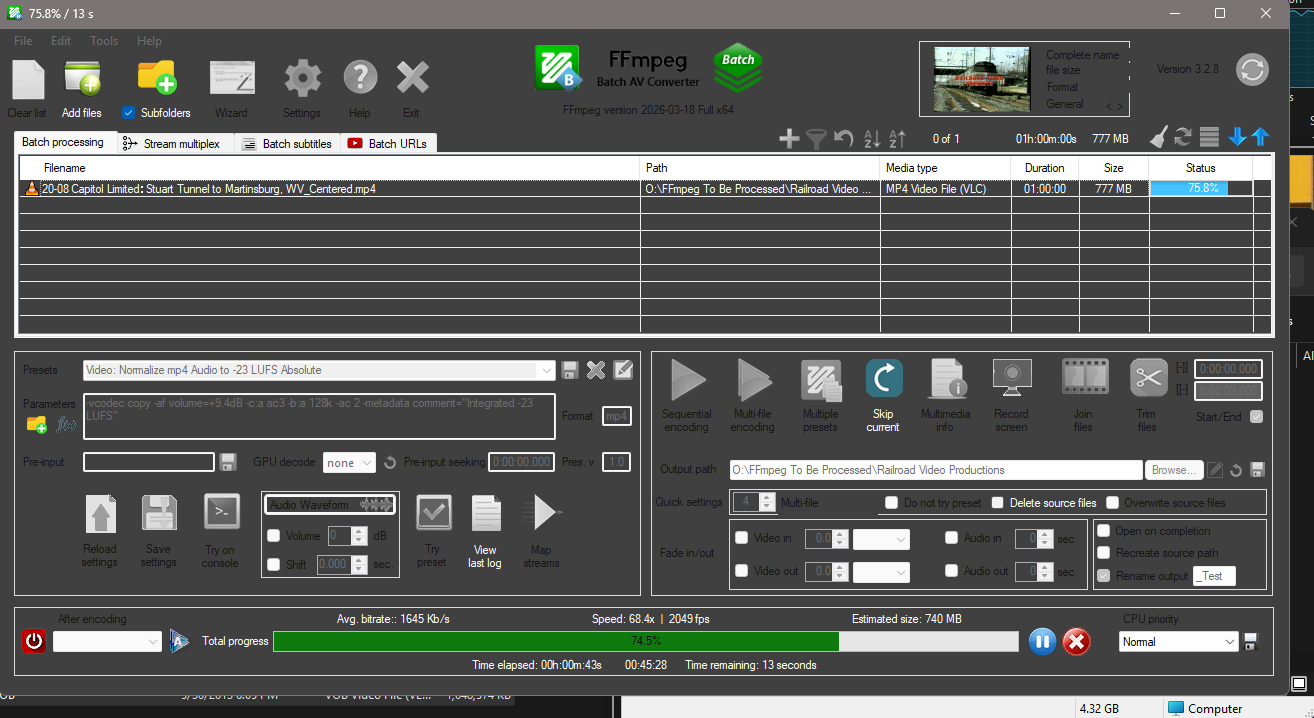
Task: Enable Video in fade checkbox
Action: 741,538
